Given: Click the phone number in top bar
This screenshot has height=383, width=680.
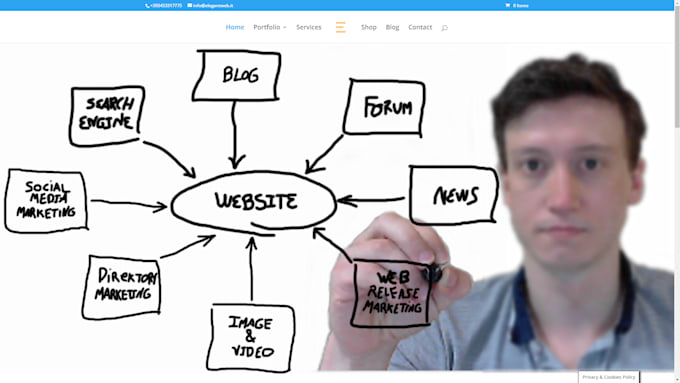Looking at the screenshot, I should pos(164,6).
